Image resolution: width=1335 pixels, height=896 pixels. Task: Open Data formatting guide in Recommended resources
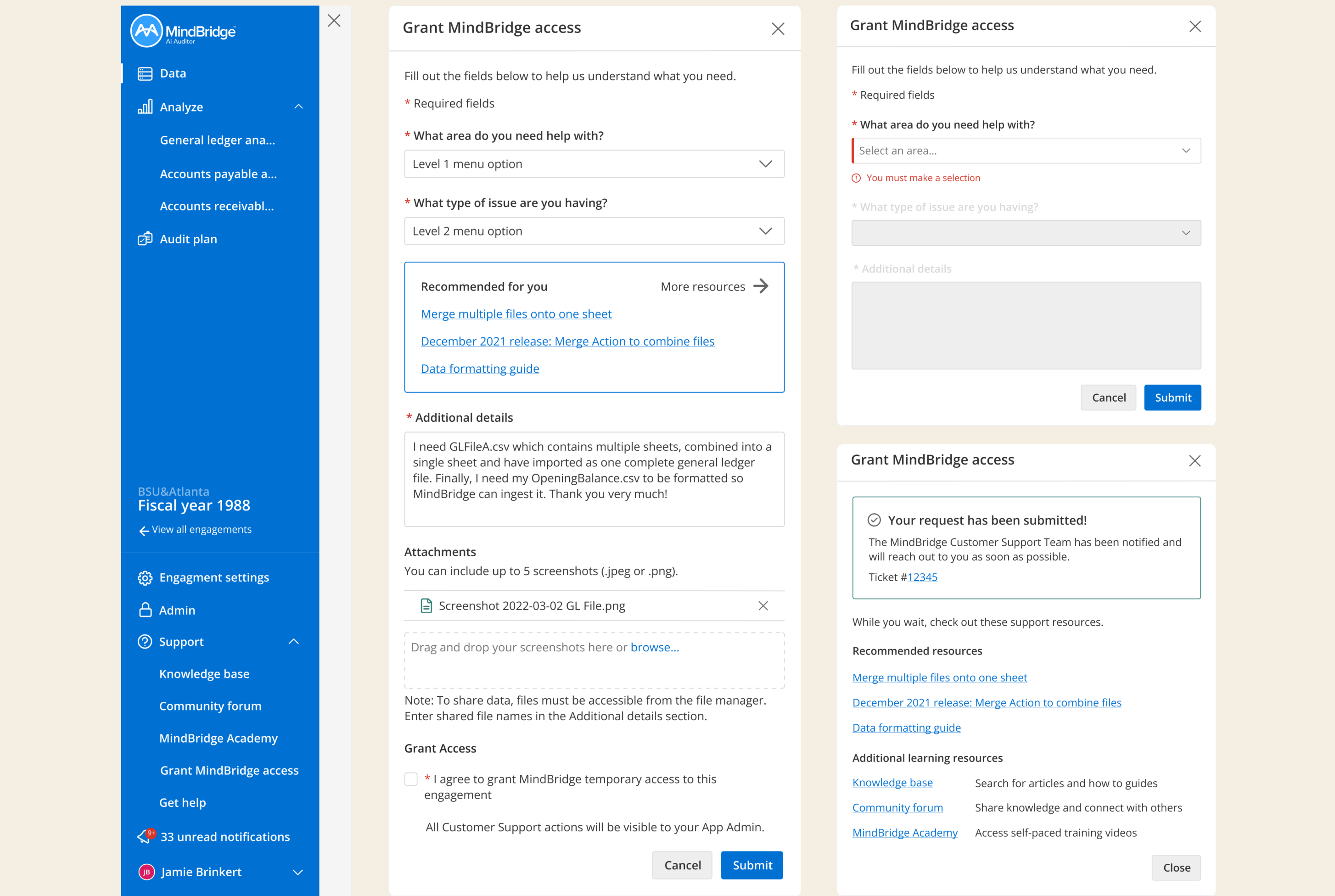click(906, 728)
